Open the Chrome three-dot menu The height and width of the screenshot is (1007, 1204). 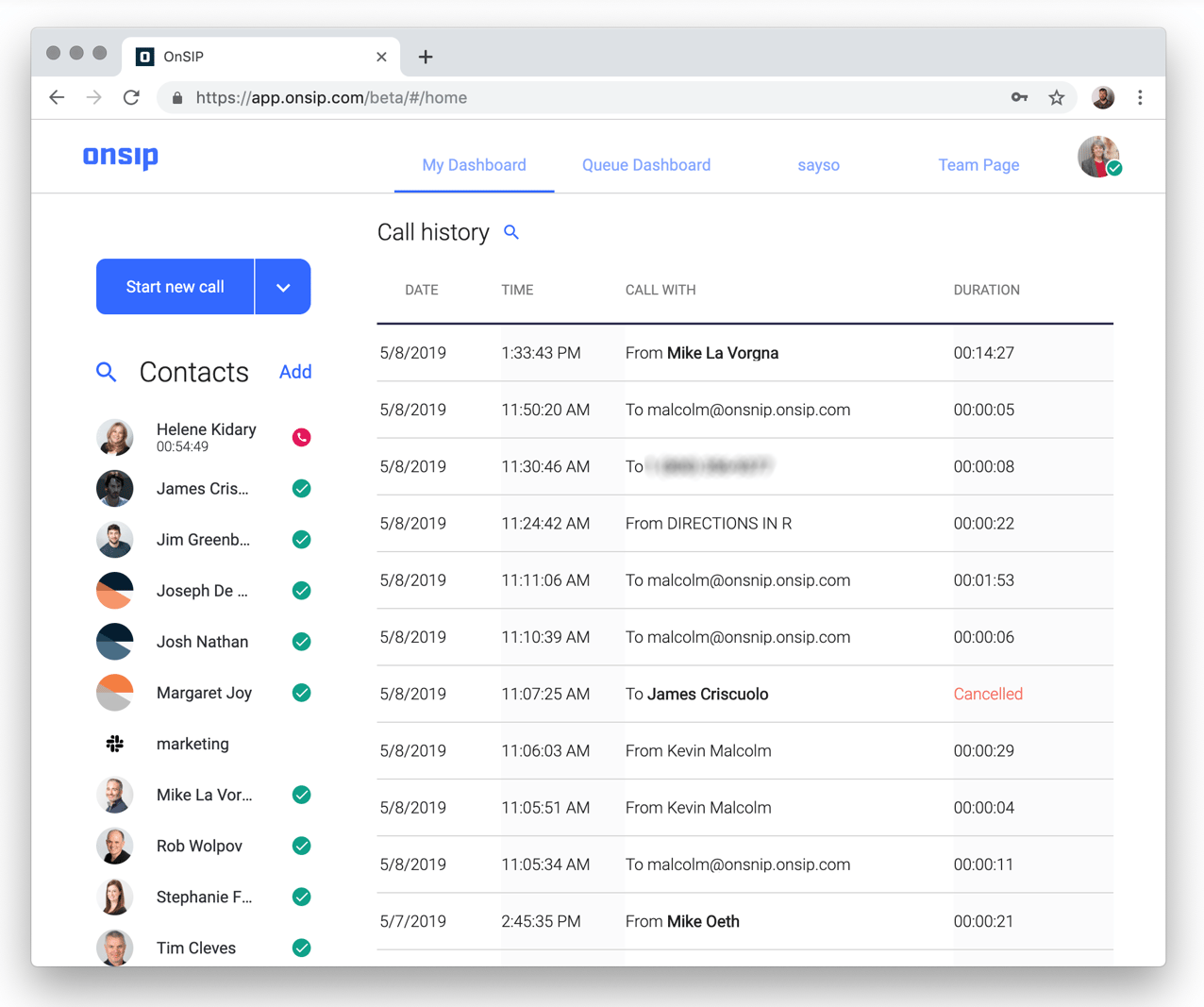tap(1140, 98)
